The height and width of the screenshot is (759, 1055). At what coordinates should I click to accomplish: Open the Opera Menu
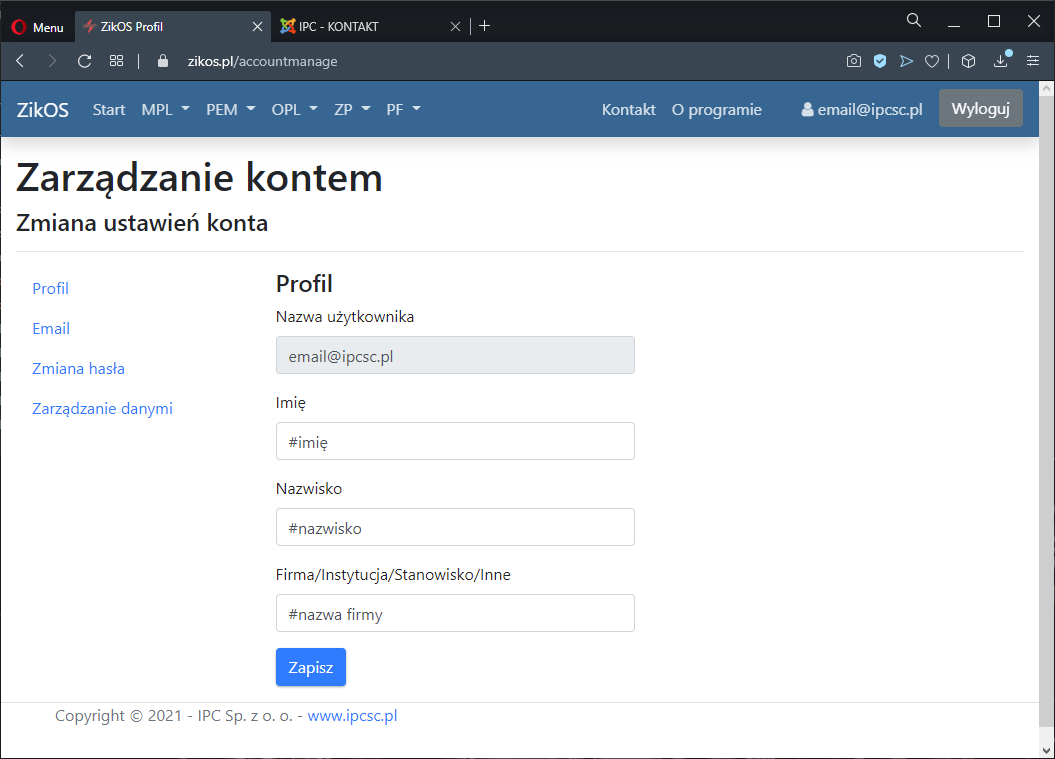38,27
